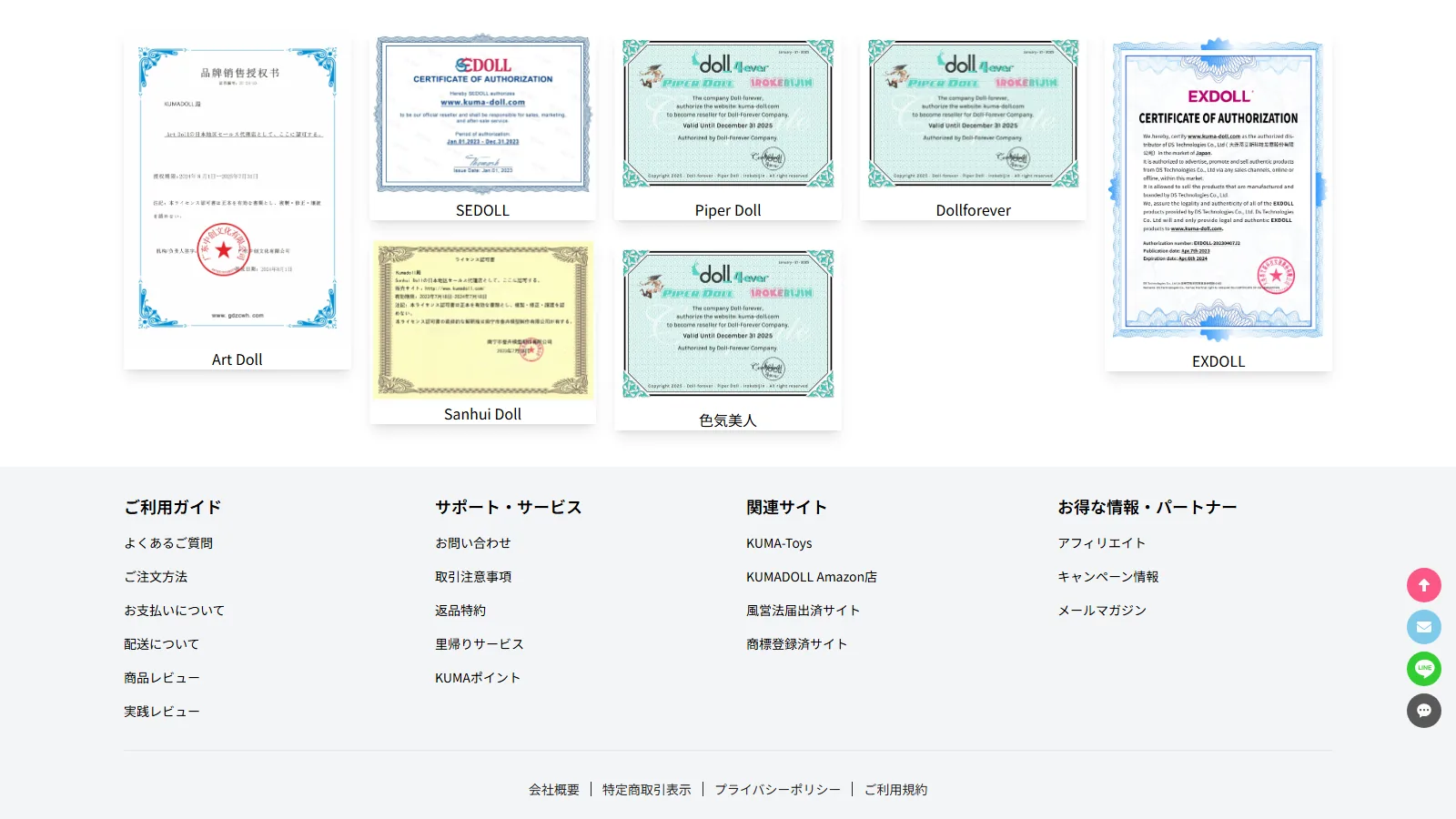Click the Art Doll caption text
The height and width of the screenshot is (819, 1456).
pos(238,359)
